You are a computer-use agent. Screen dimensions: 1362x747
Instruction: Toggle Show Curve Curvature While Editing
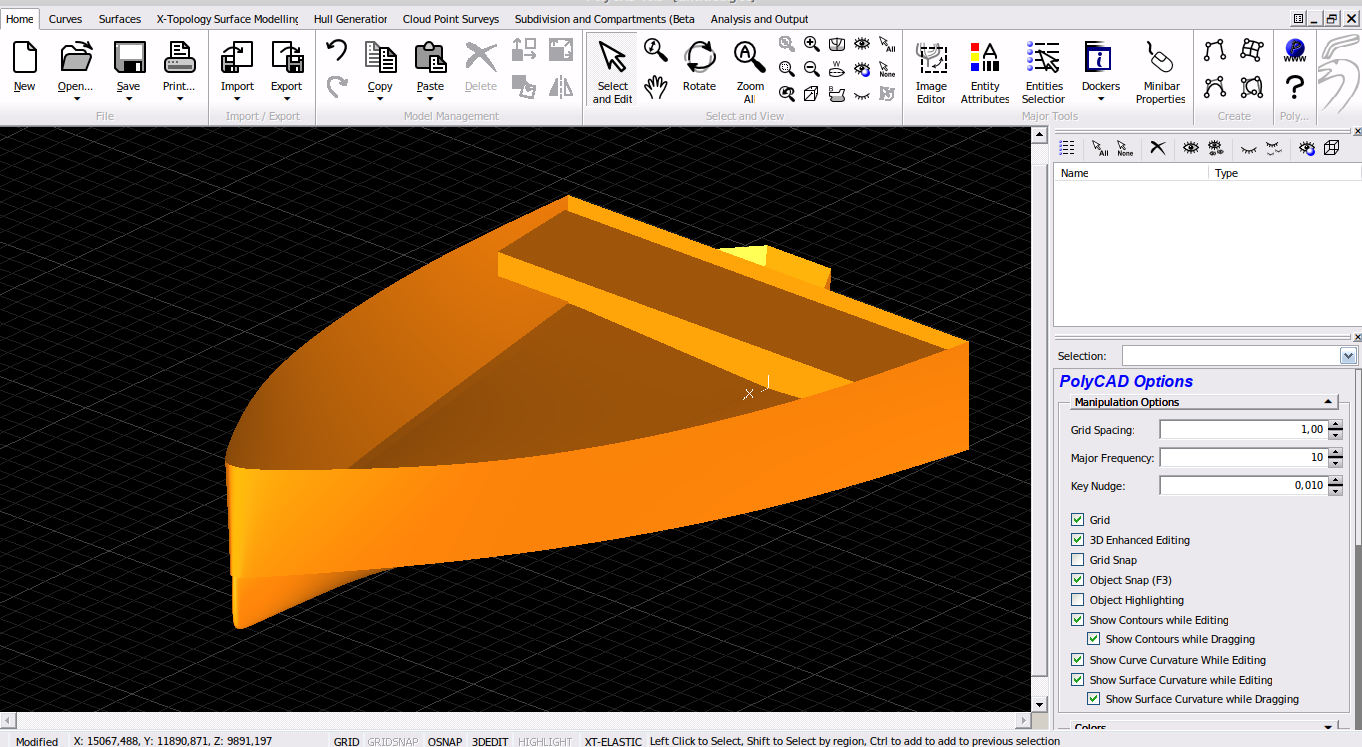[1077, 660]
